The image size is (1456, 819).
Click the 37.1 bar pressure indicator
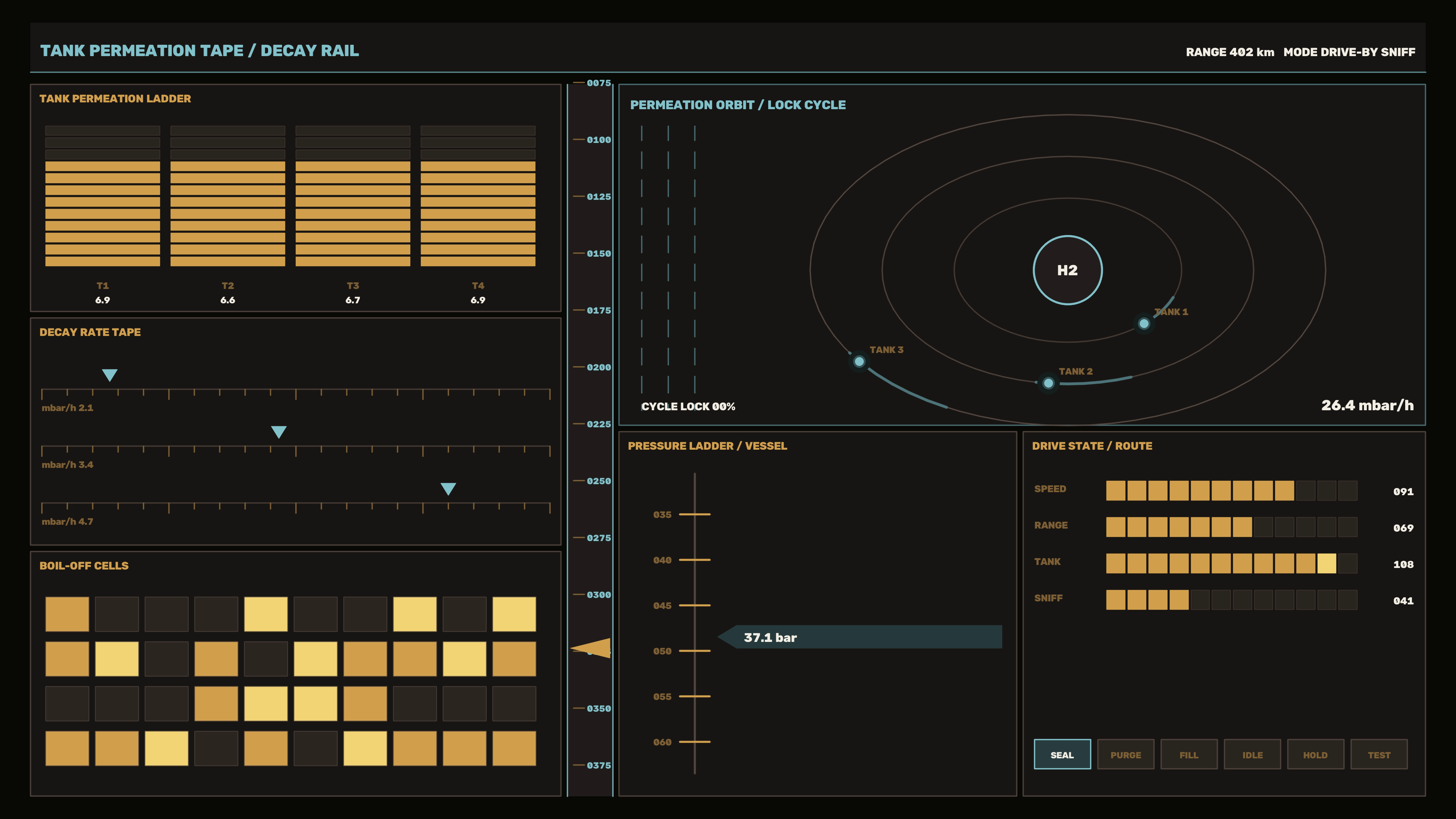click(860, 637)
